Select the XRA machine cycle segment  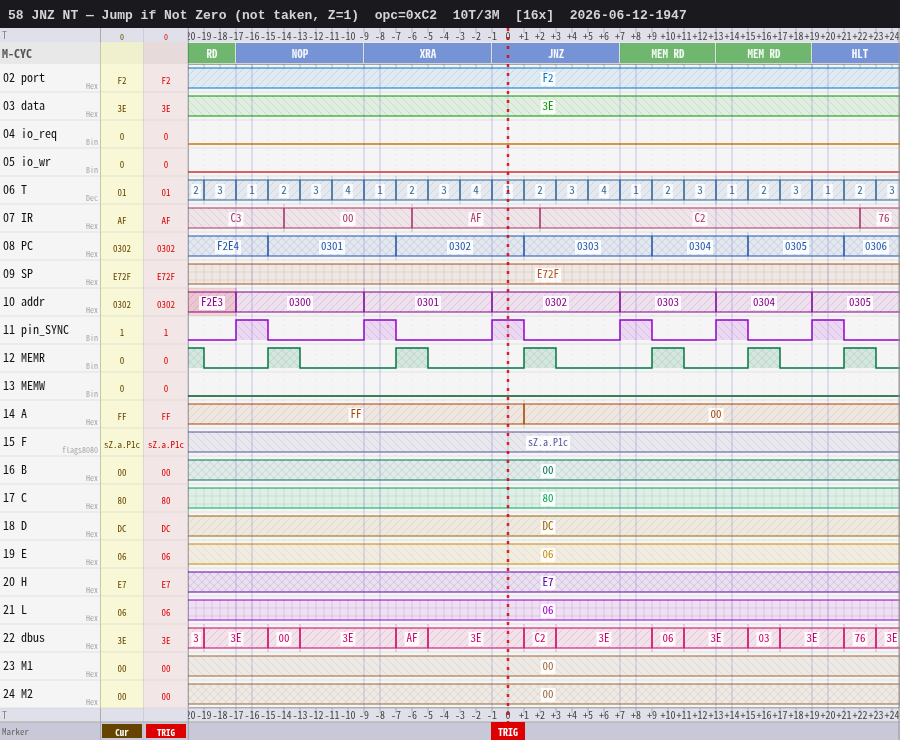pyautogui.click(x=428, y=54)
